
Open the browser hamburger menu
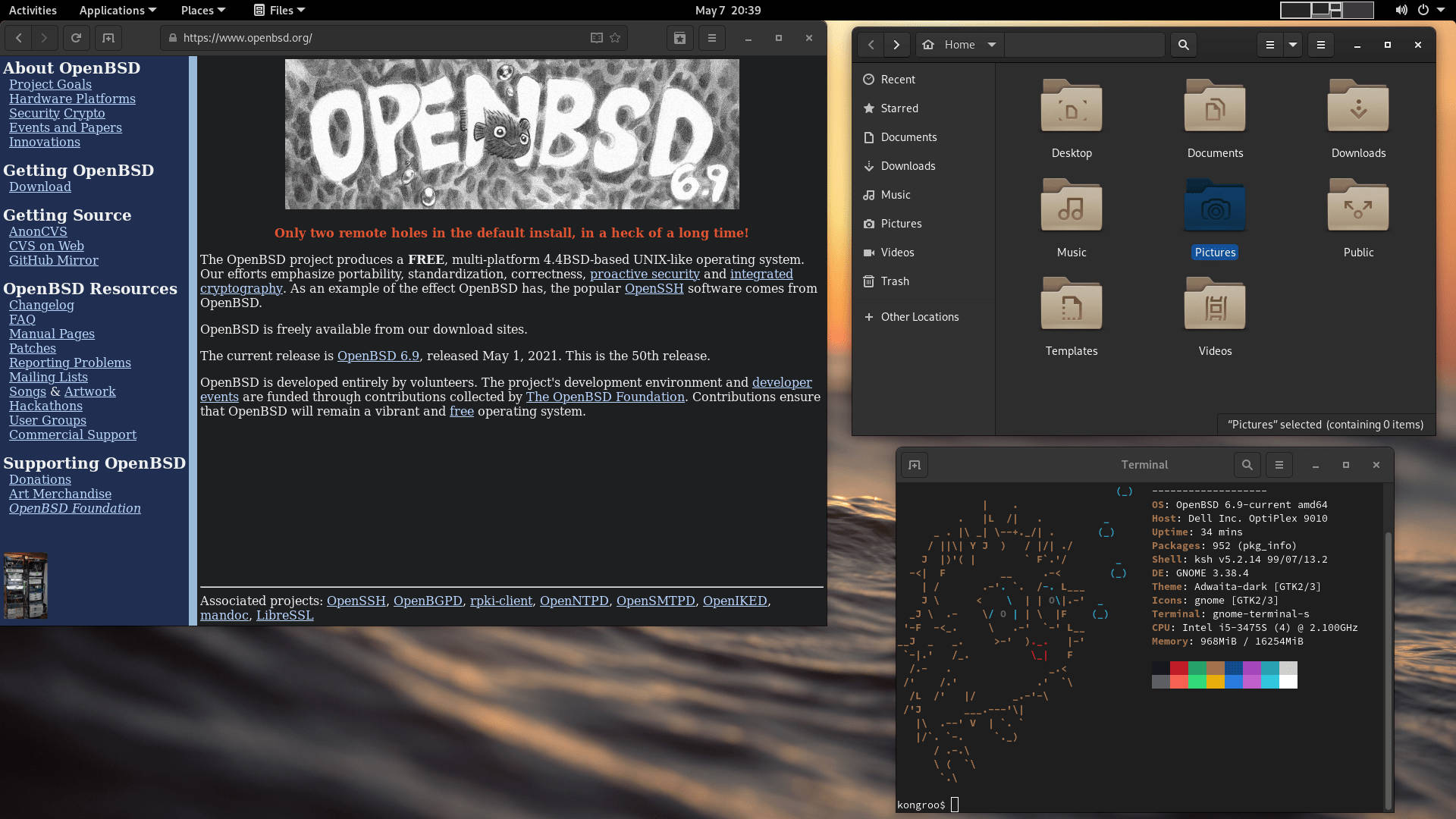[711, 38]
